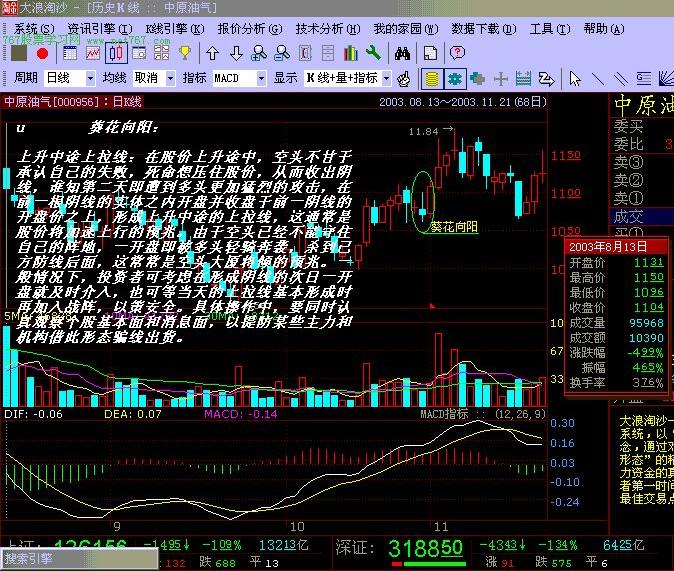Image resolution: width=674 pixels, height=571 pixels.
Task: Open the intraday line chart icon
Action: tap(93, 53)
